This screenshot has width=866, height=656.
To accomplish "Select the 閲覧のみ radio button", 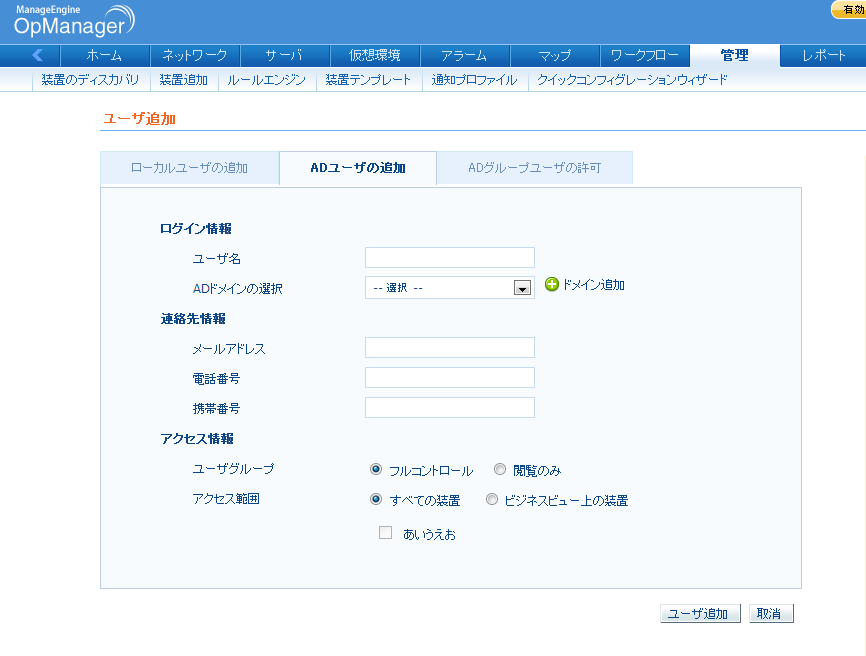I will [x=500, y=469].
